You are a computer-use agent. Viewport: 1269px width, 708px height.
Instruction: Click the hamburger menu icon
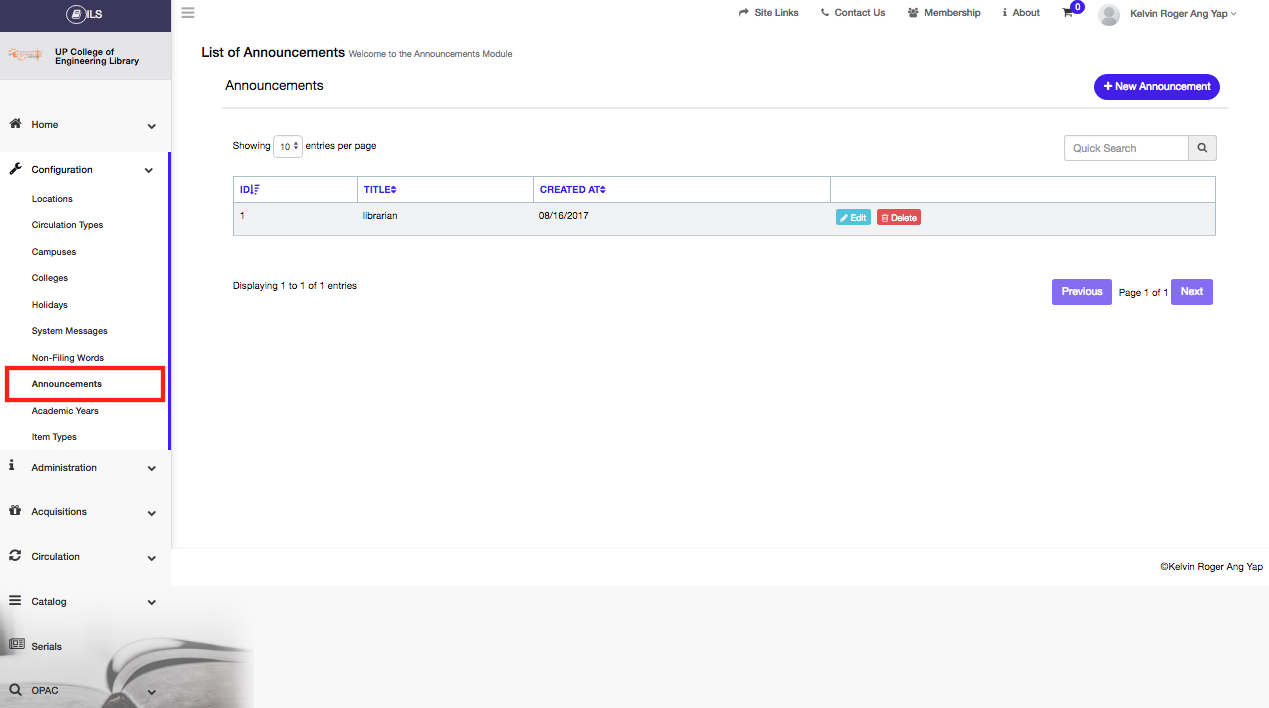[188, 13]
